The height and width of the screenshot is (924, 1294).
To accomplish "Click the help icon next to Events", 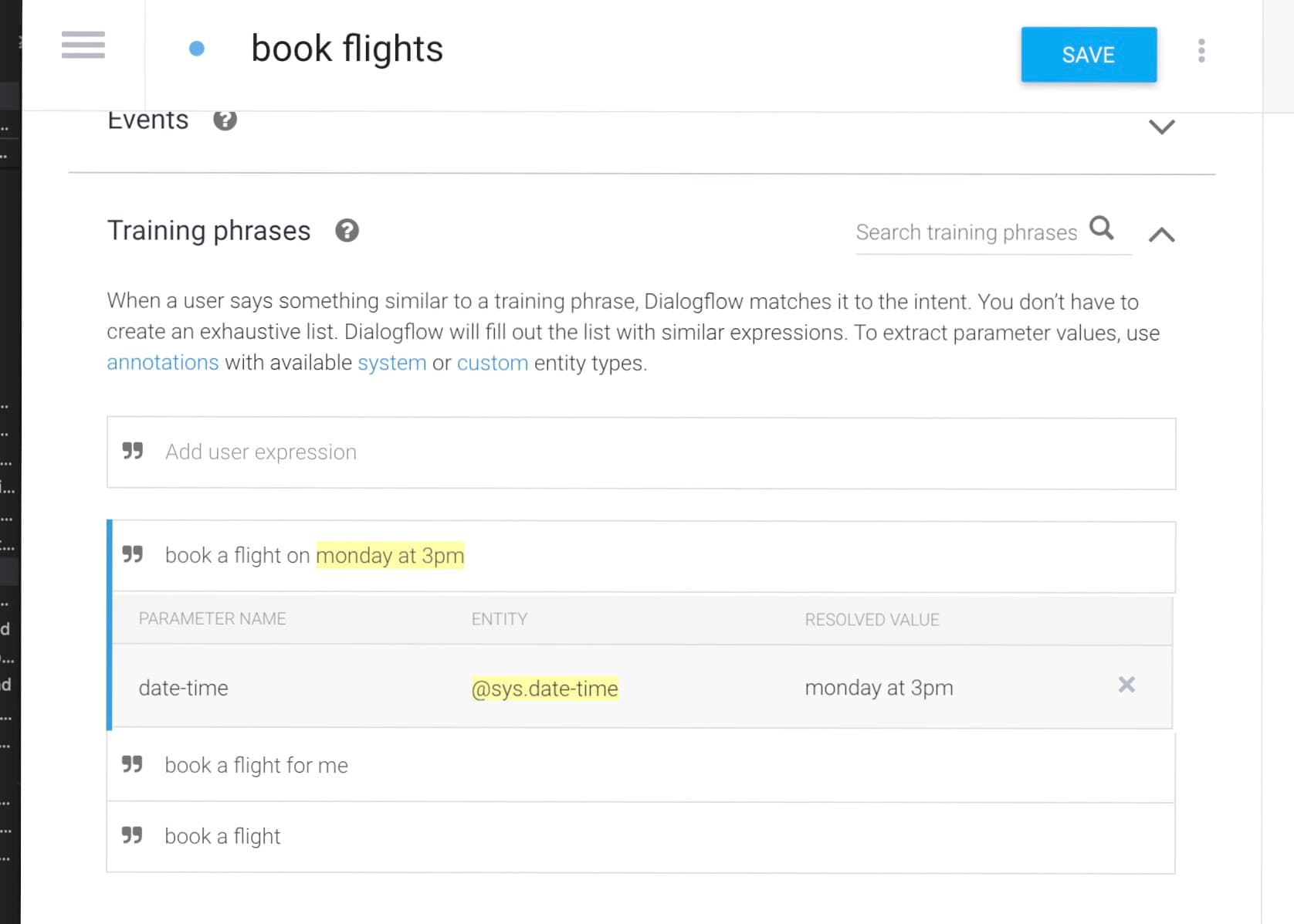I will [225, 120].
